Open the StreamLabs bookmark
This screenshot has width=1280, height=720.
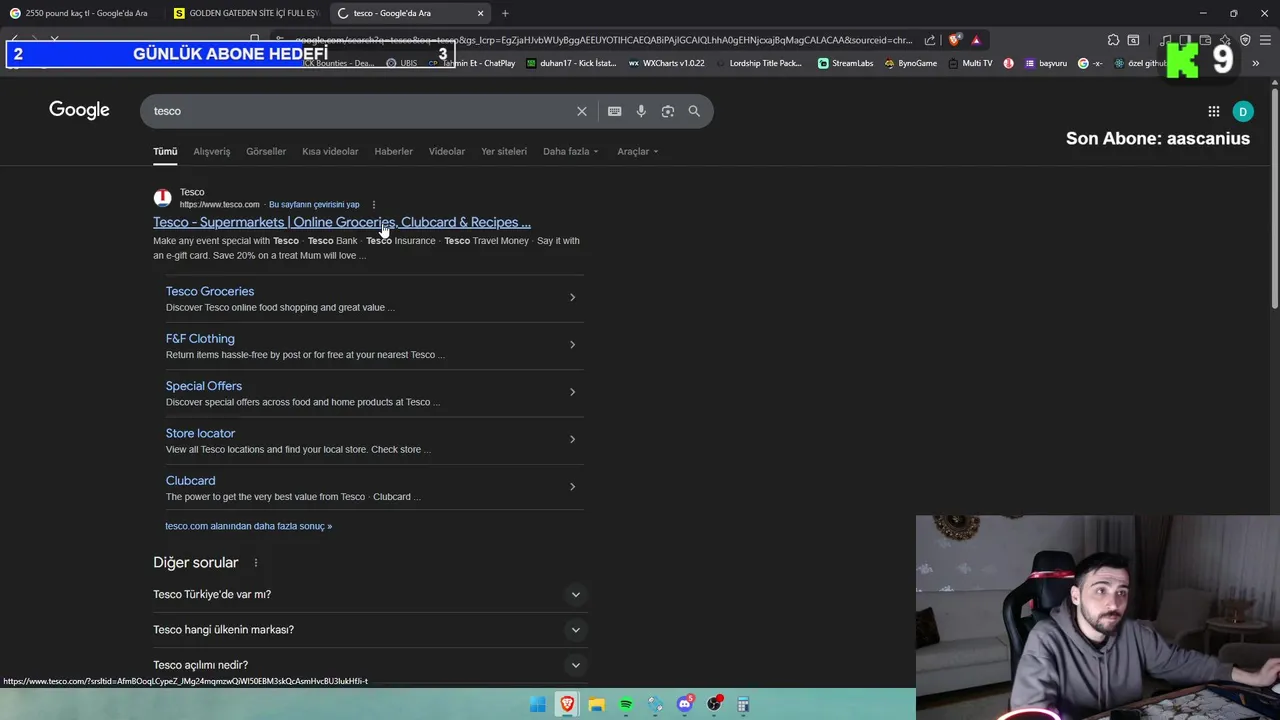point(845,63)
